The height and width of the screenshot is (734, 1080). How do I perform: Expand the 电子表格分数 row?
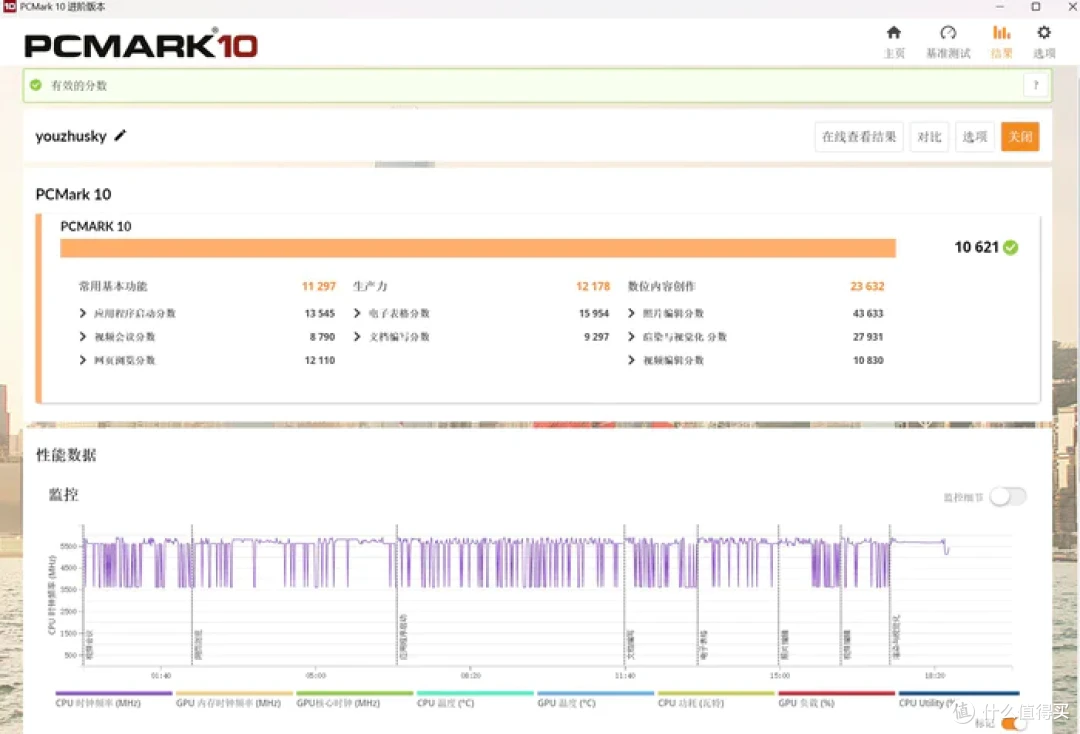[x=357, y=313]
